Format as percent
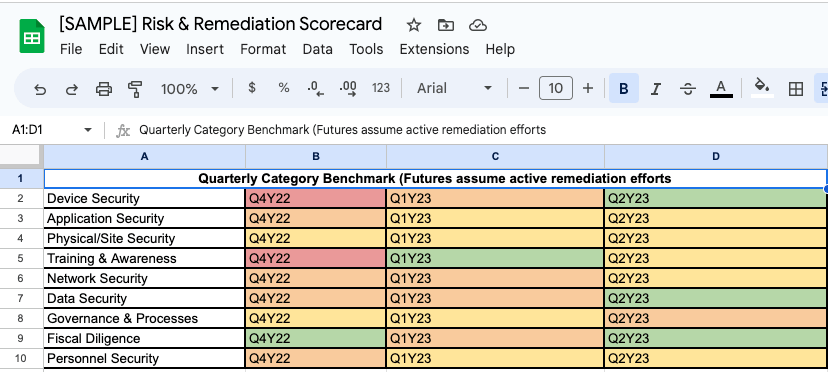Image resolution: width=828 pixels, height=372 pixels. 284,88
